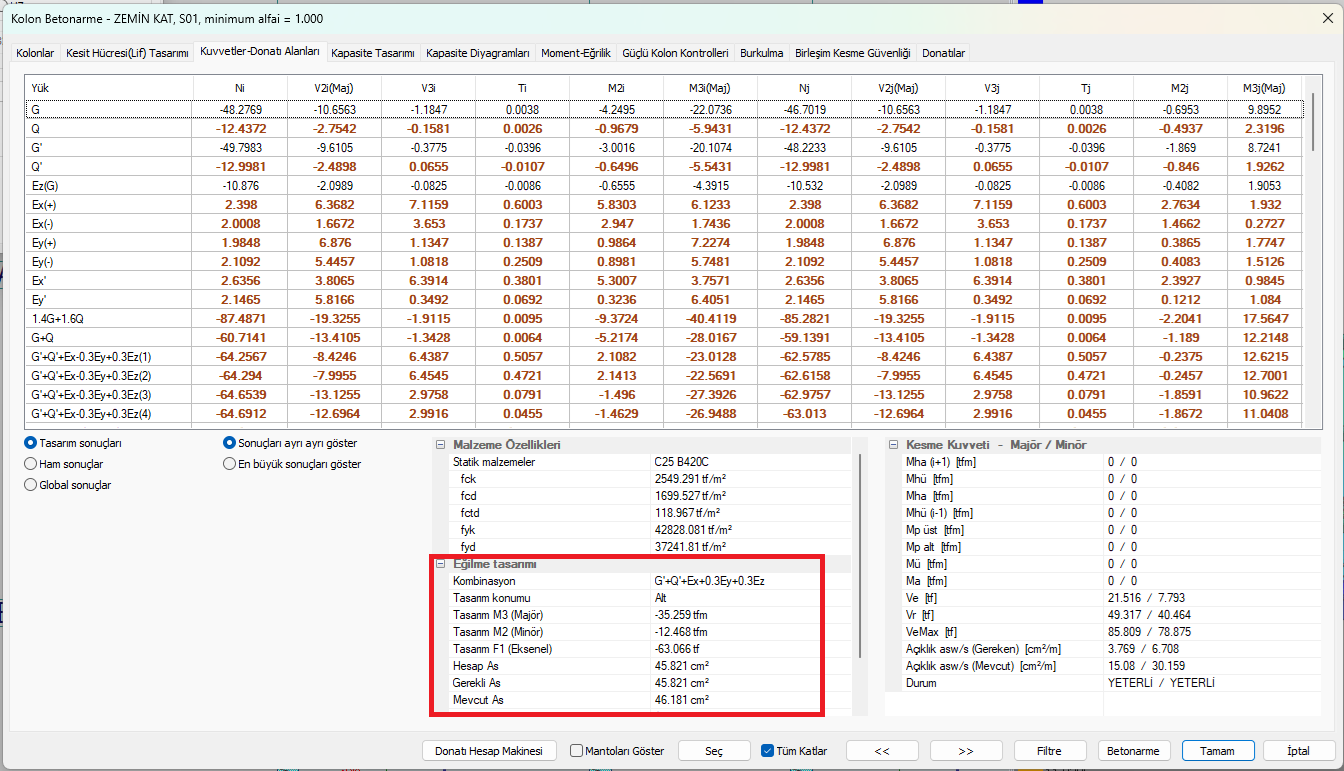
Task: Open the Kapasite Tasarımı tab
Action: click(x=373, y=53)
